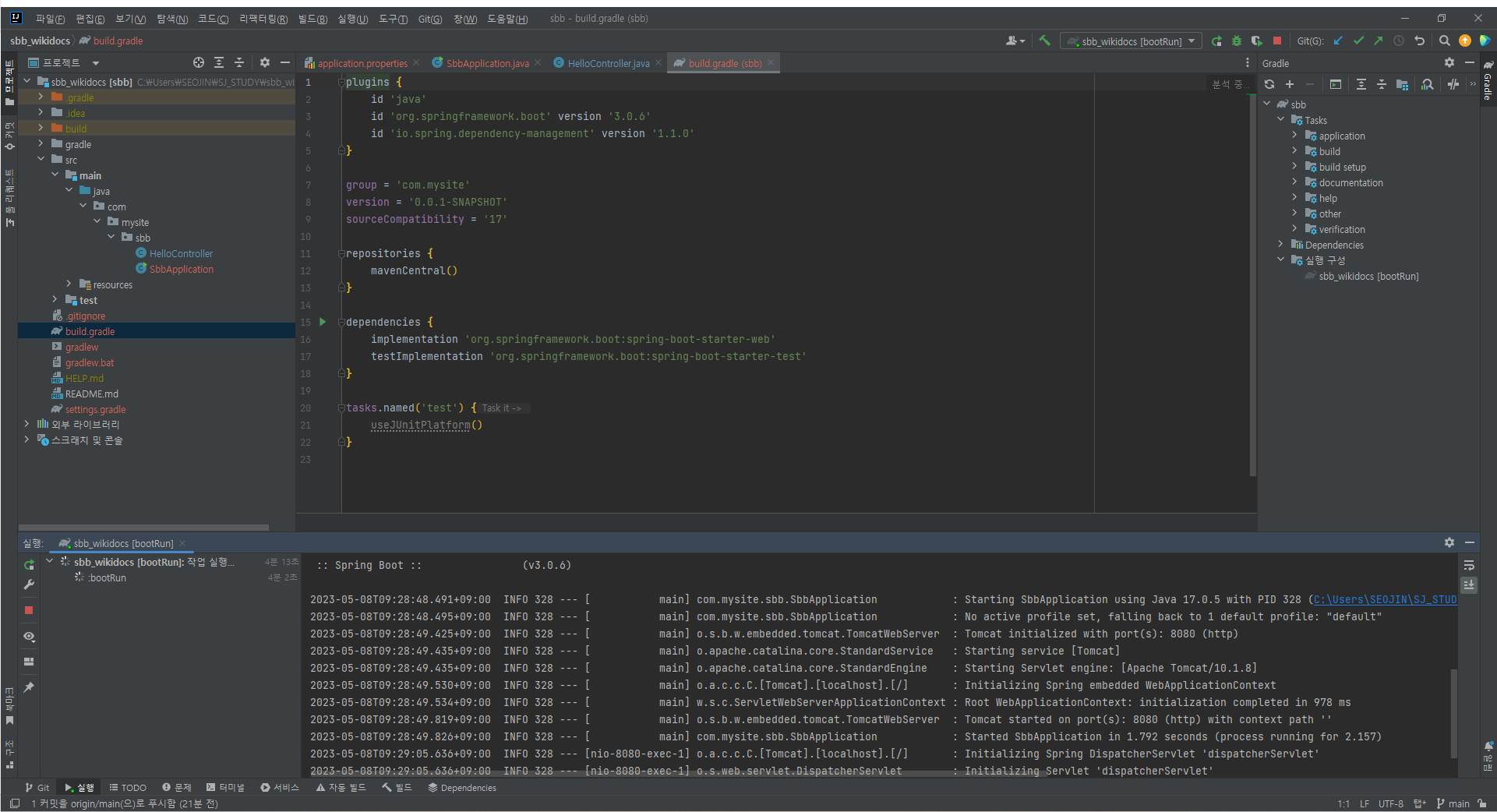Push commits with the green arrow icon
Viewport: 1497px width, 812px height.
[x=1379, y=41]
